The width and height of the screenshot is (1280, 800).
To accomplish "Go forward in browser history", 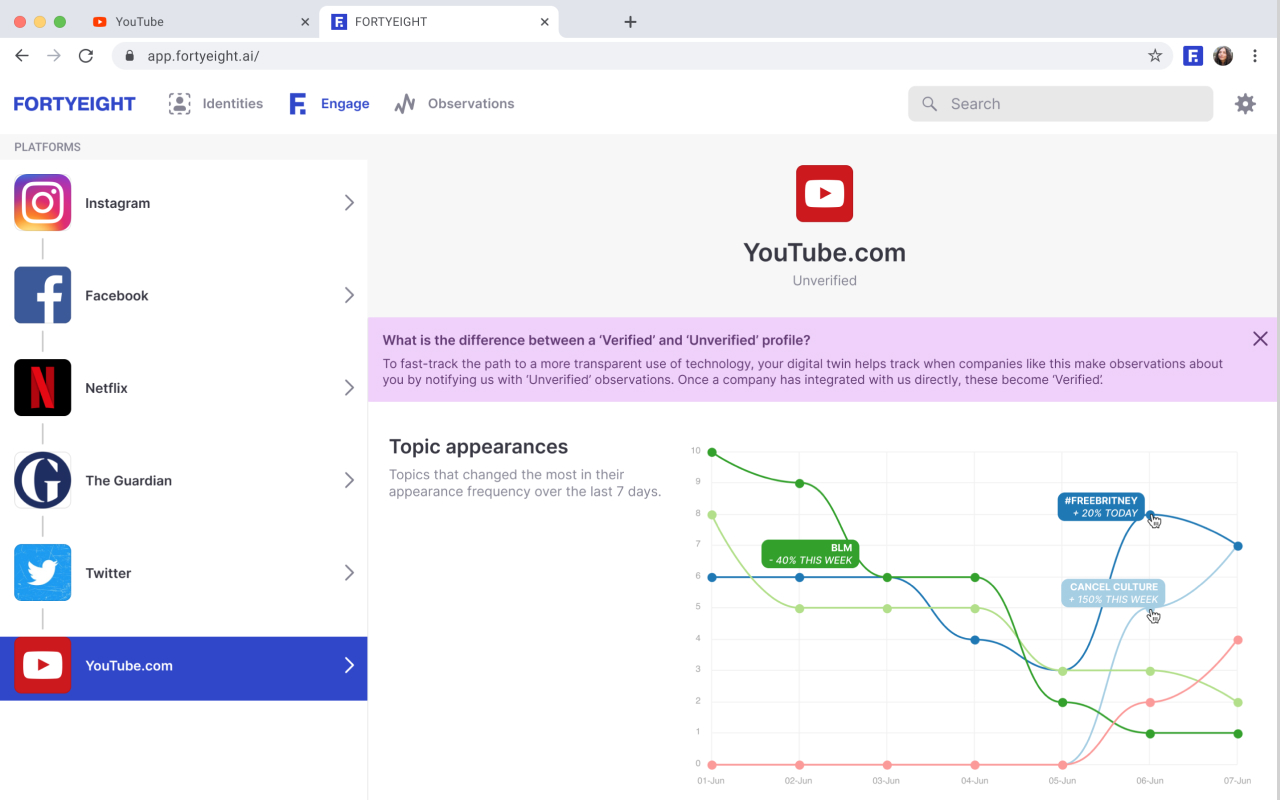I will coord(54,56).
